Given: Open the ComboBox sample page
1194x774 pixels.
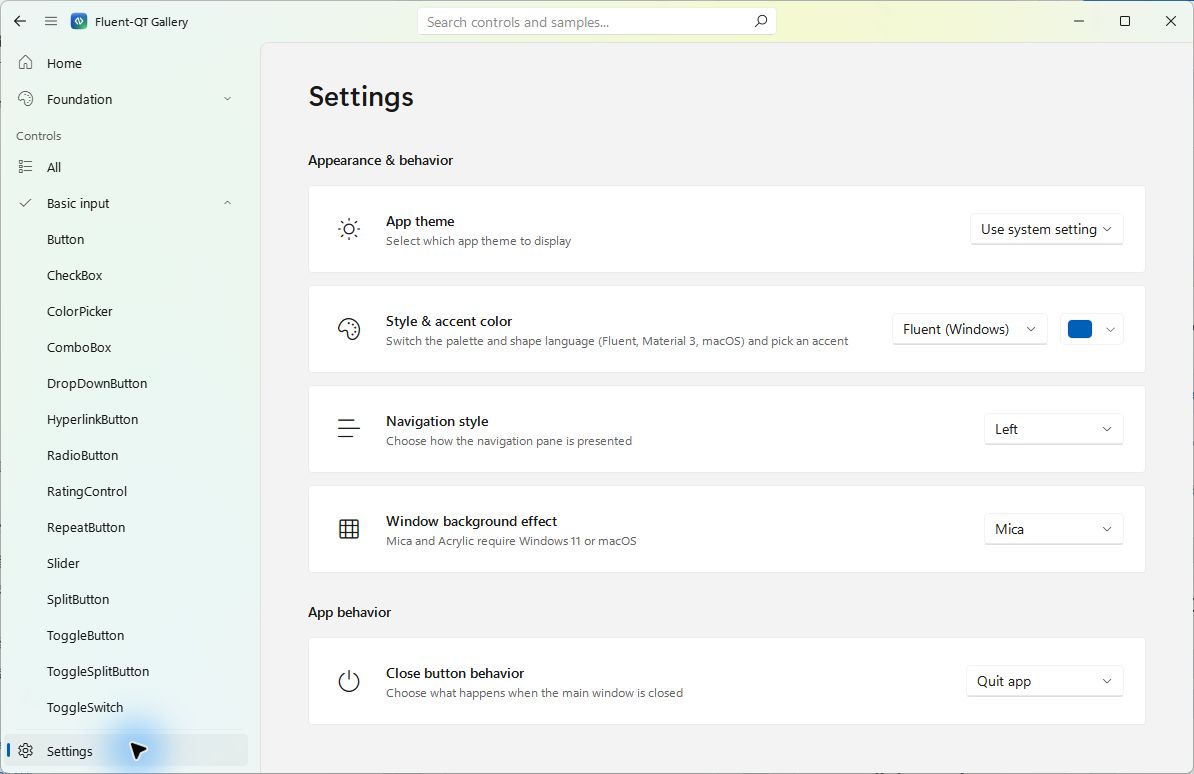Looking at the screenshot, I should pos(126,347).
